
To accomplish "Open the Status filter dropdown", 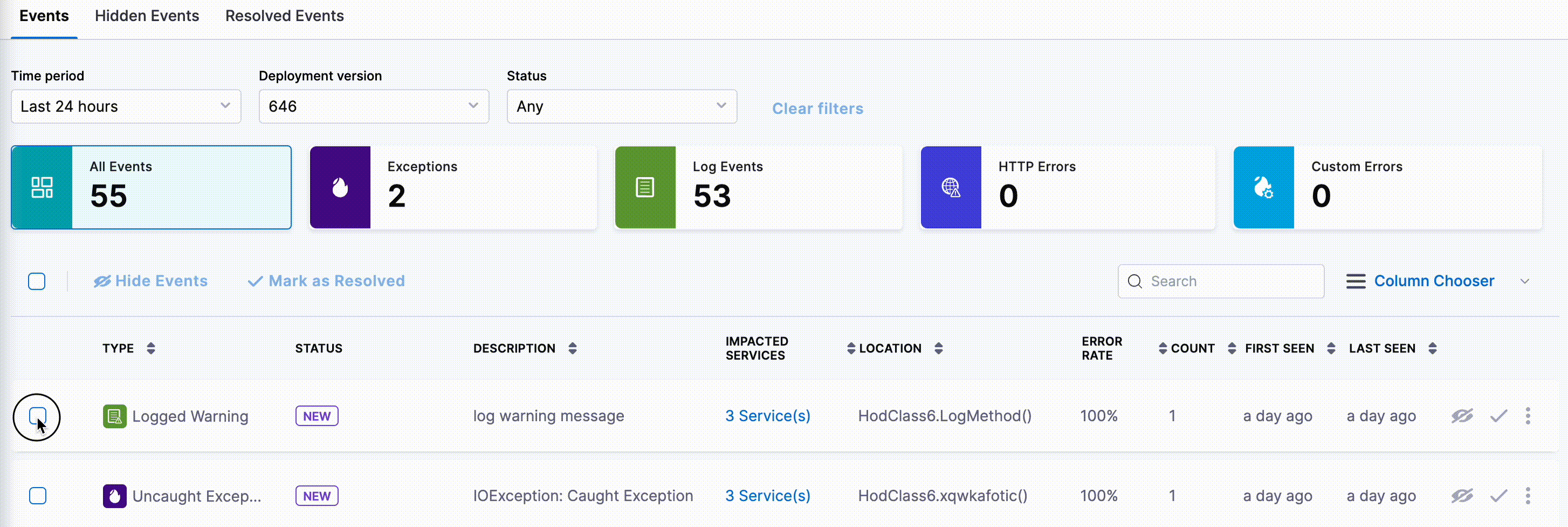I will [622, 107].
